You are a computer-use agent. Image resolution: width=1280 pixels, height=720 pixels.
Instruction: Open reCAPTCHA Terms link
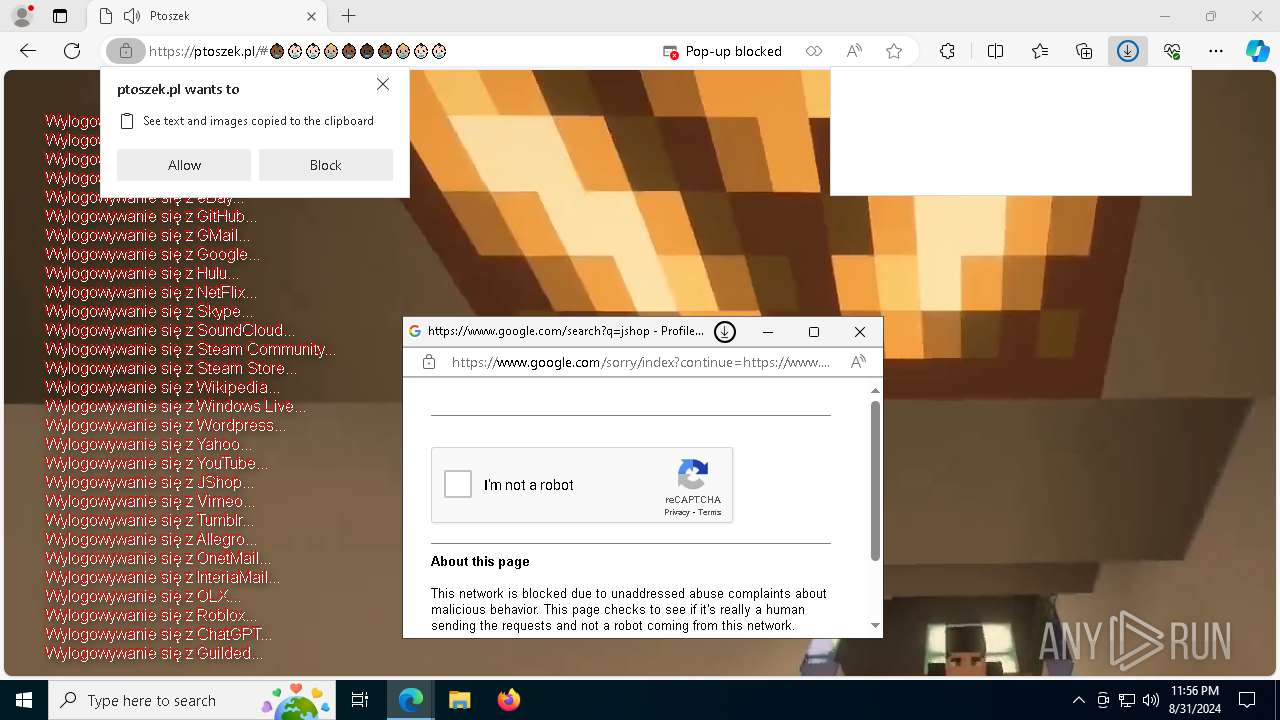click(710, 512)
